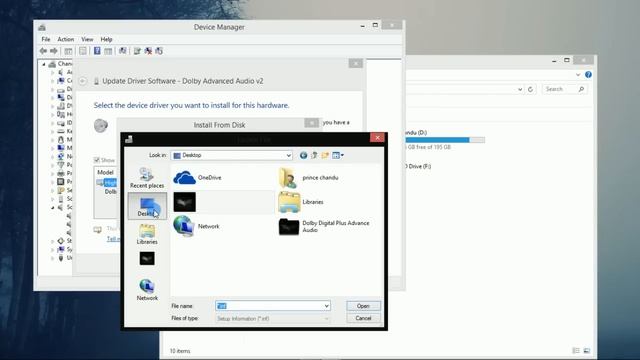Open the View Menu button in the file dialog
The image size is (640, 360).
(x=338, y=155)
